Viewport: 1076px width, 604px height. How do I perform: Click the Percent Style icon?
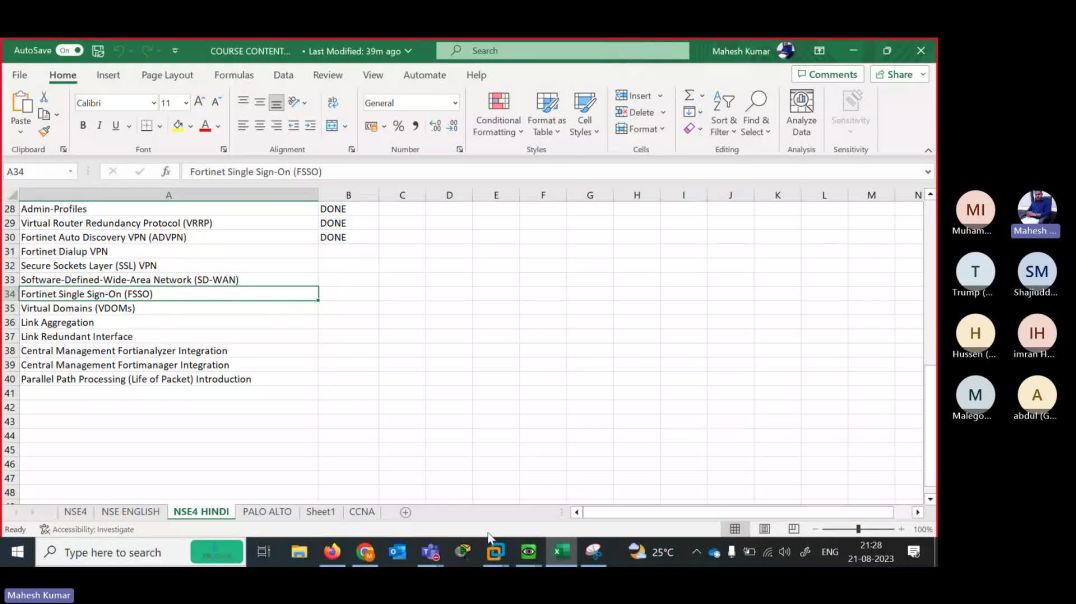[x=398, y=126]
